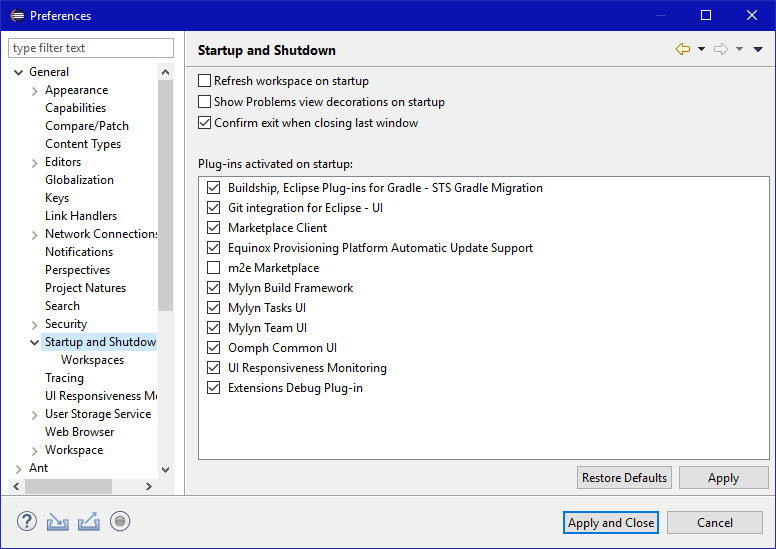Open Globalization preferences page
The image size is (776, 549).
pyautogui.click(x=79, y=180)
